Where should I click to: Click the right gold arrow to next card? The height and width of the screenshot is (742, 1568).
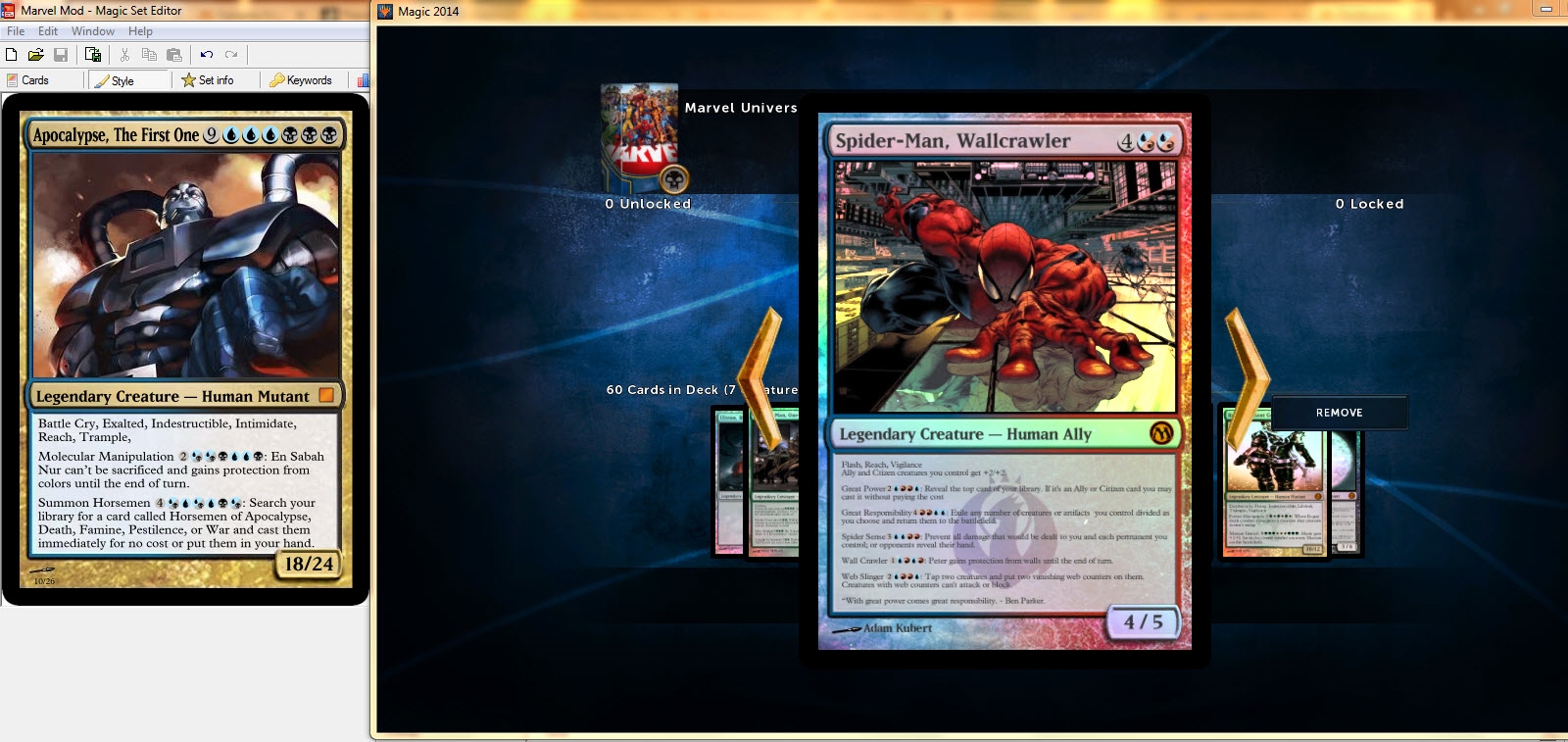(1248, 380)
